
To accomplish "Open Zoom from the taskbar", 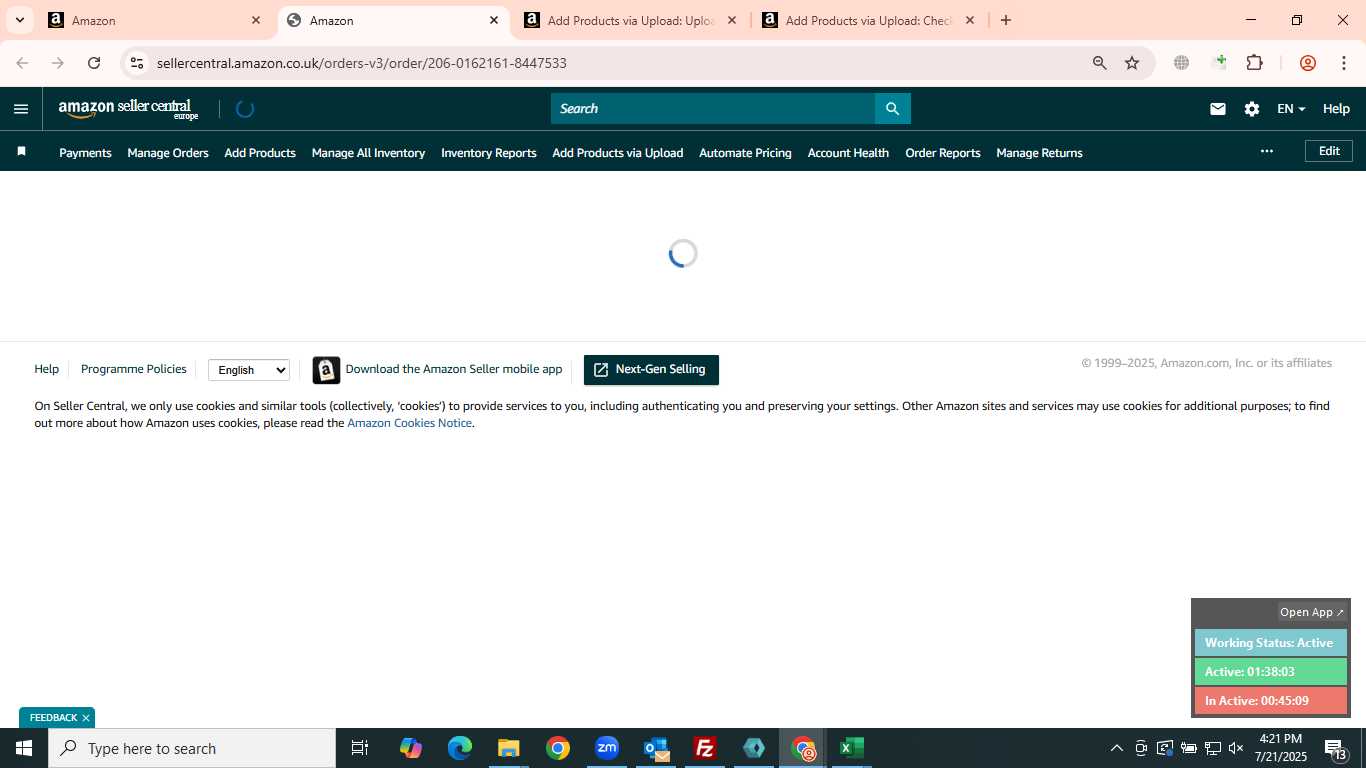I will pyautogui.click(x=606, y=748).
